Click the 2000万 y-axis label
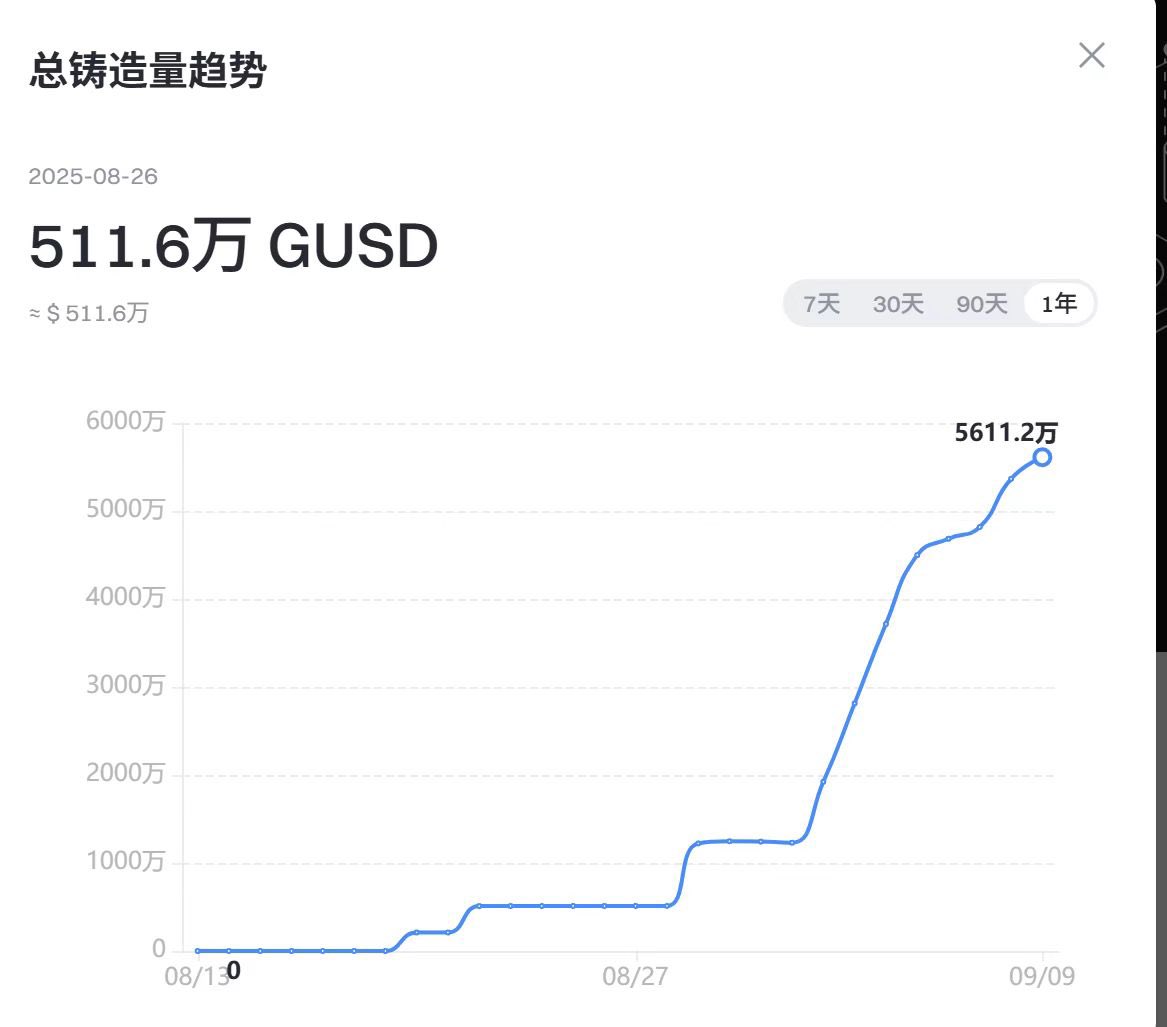Viewport: 1167px width, 1027px height. (126, 774)
